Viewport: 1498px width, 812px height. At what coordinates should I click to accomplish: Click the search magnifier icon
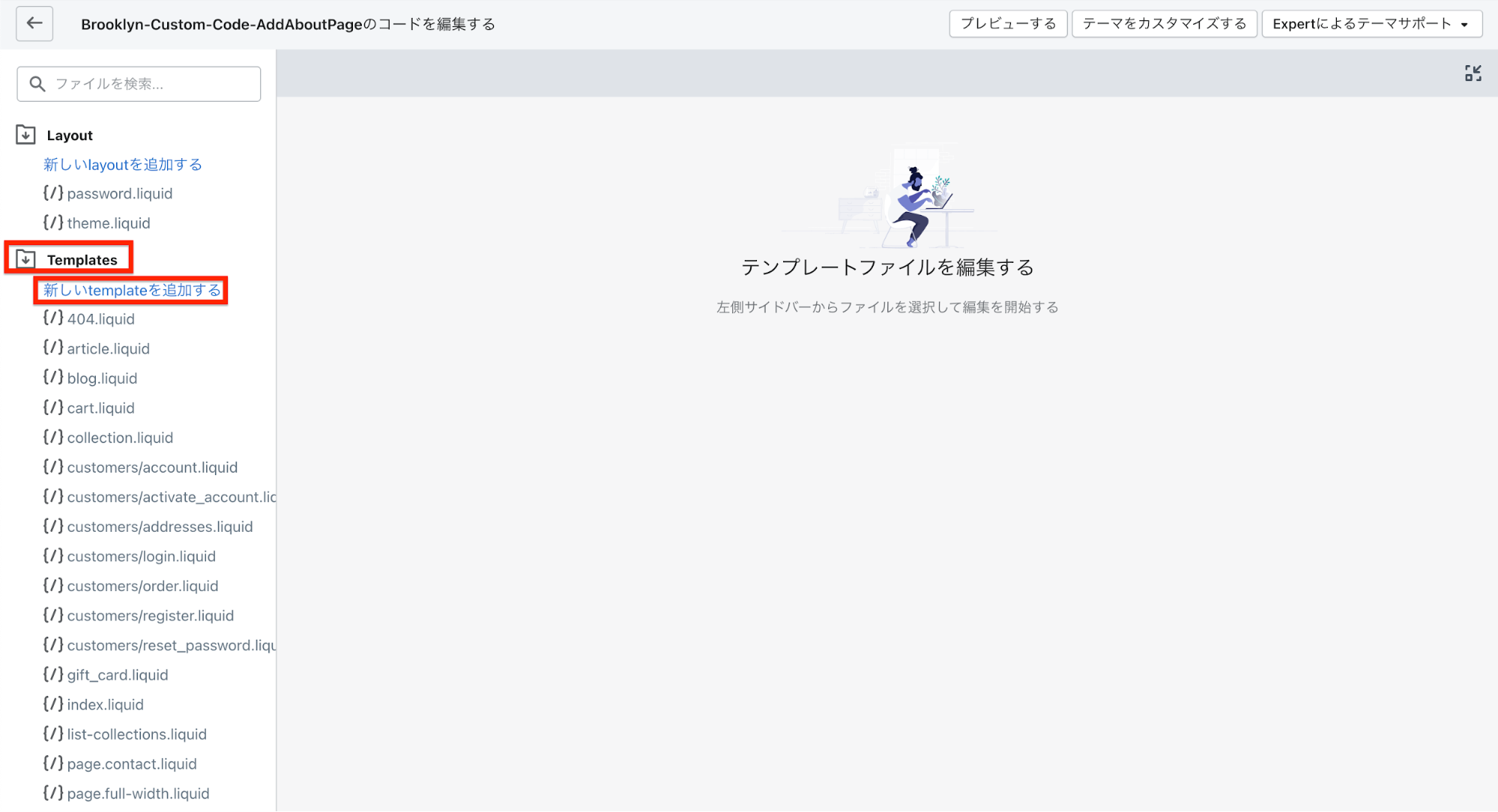37,84
